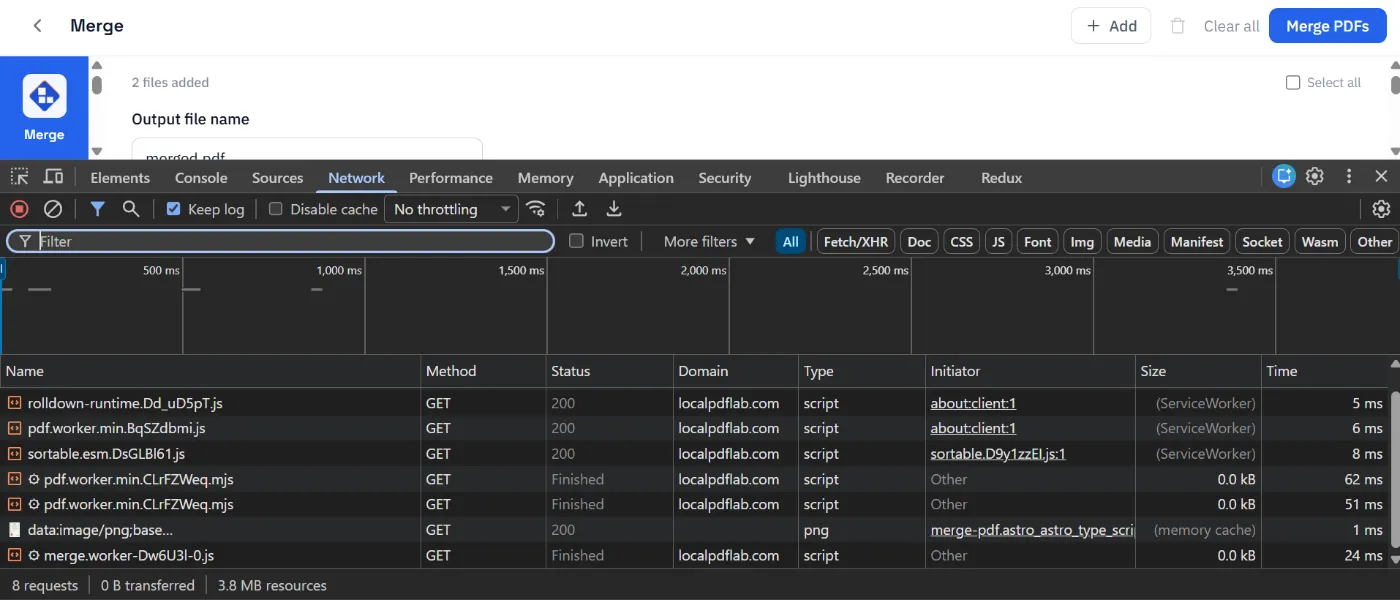Import HAR file upload icon
The height and width of the screenshot is (600, 1400).
[x=579, y=209]
